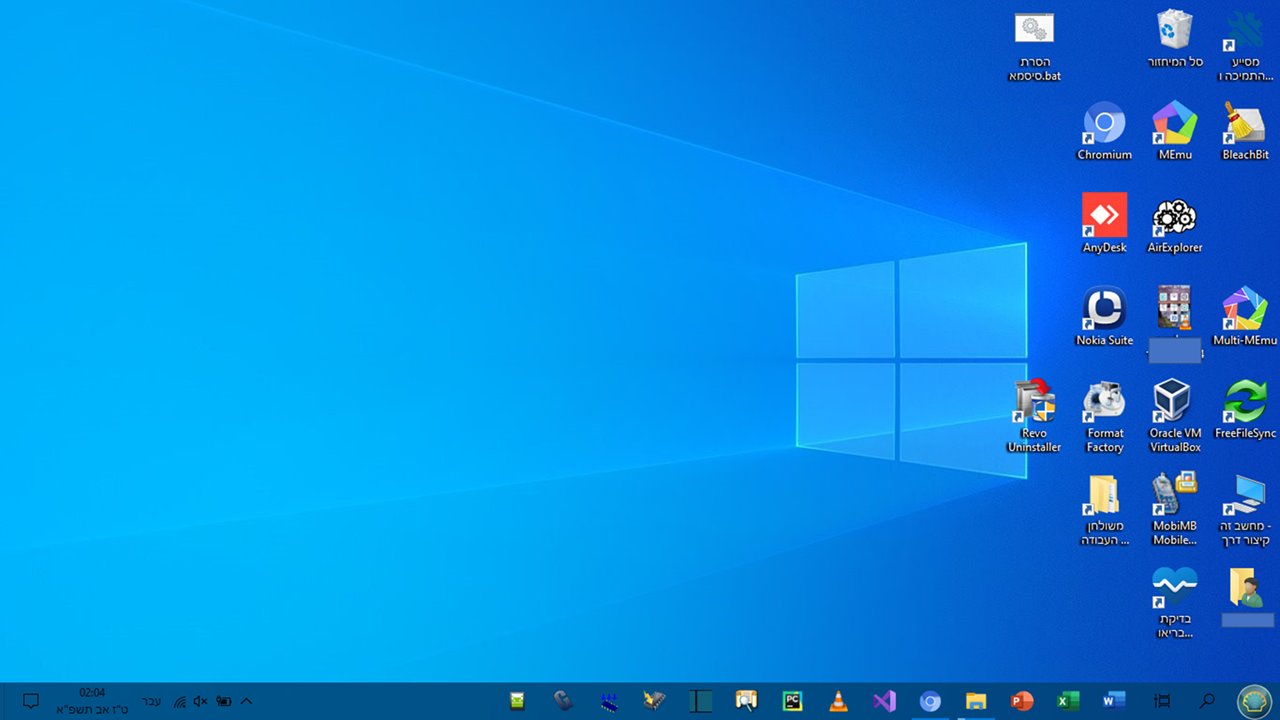Open Wi-Fi network tray icon
The width and height of the screenshot is (1280, 720).
click(180, 701)
